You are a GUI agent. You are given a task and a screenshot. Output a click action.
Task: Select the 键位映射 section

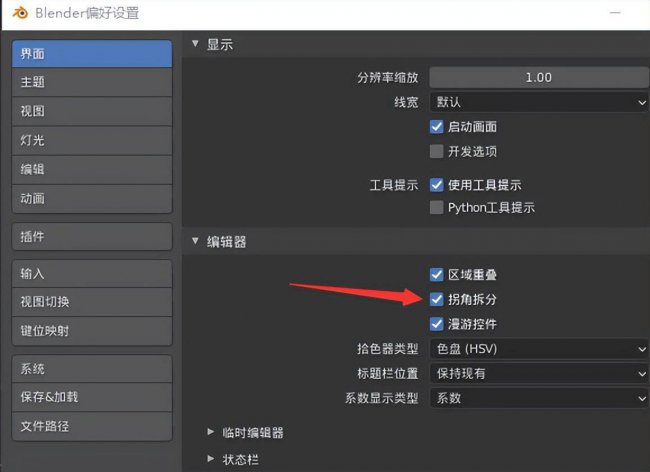pyautogui.click(x=92, y=331)
